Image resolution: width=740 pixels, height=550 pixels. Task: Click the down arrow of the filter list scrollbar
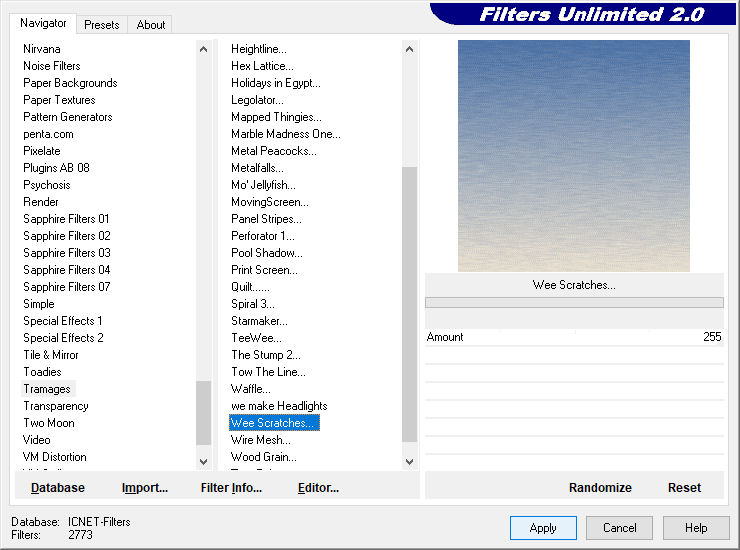(410, 461)
